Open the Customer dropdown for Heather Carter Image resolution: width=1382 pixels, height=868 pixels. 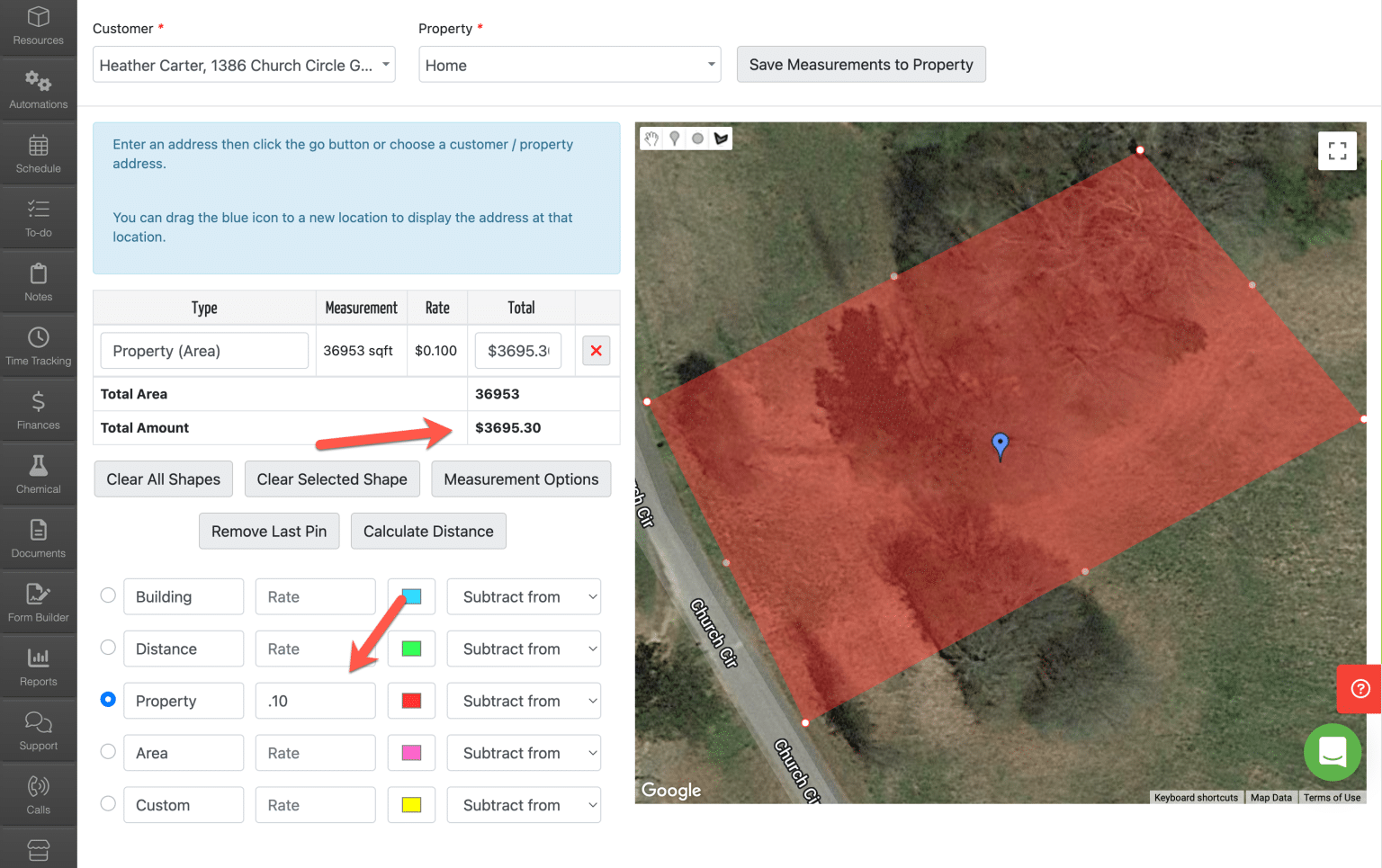click(x=243, y=64)
